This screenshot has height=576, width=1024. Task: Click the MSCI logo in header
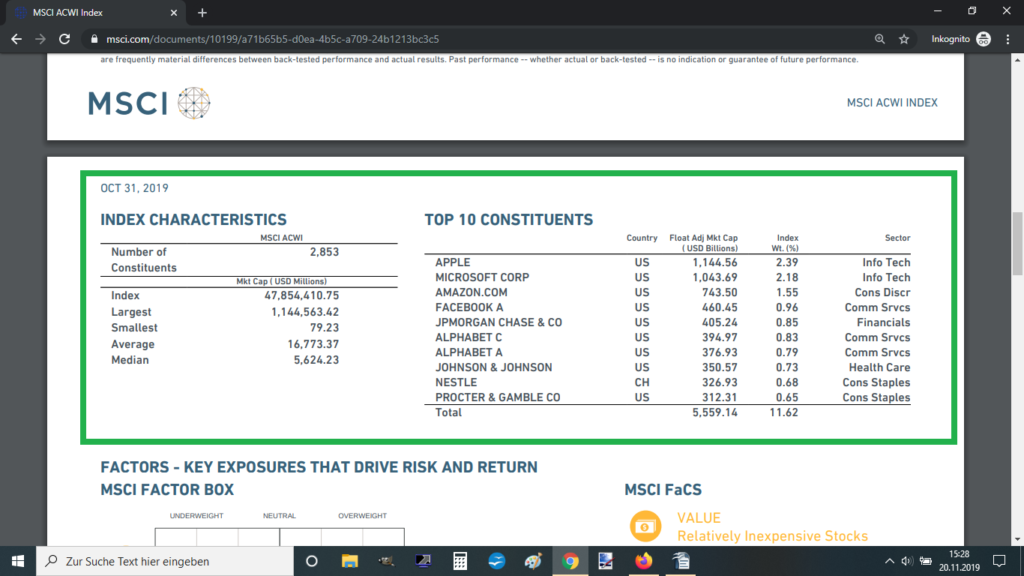pos(149,103)
